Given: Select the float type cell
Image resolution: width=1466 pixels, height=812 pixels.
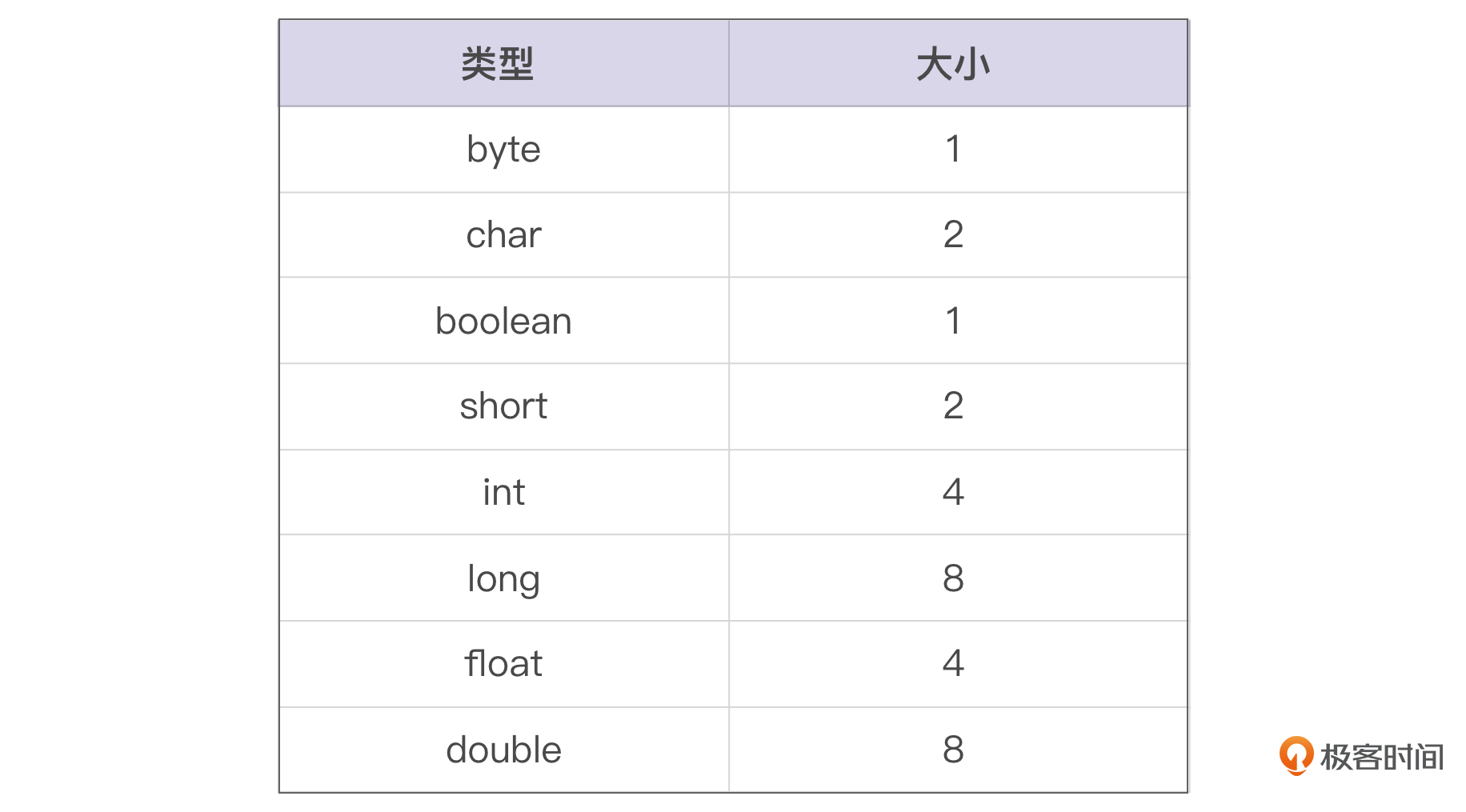Looking at the screenshot, I should coord(503,664).
